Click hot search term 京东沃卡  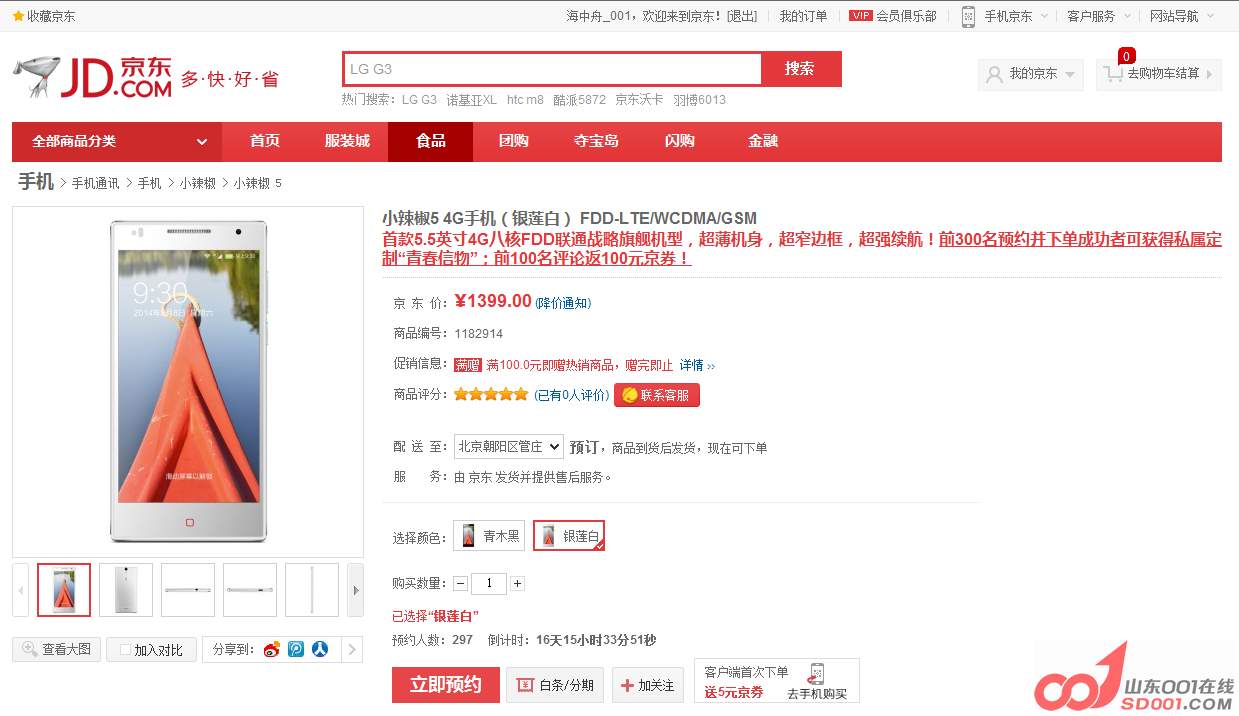tap(639, 100)
